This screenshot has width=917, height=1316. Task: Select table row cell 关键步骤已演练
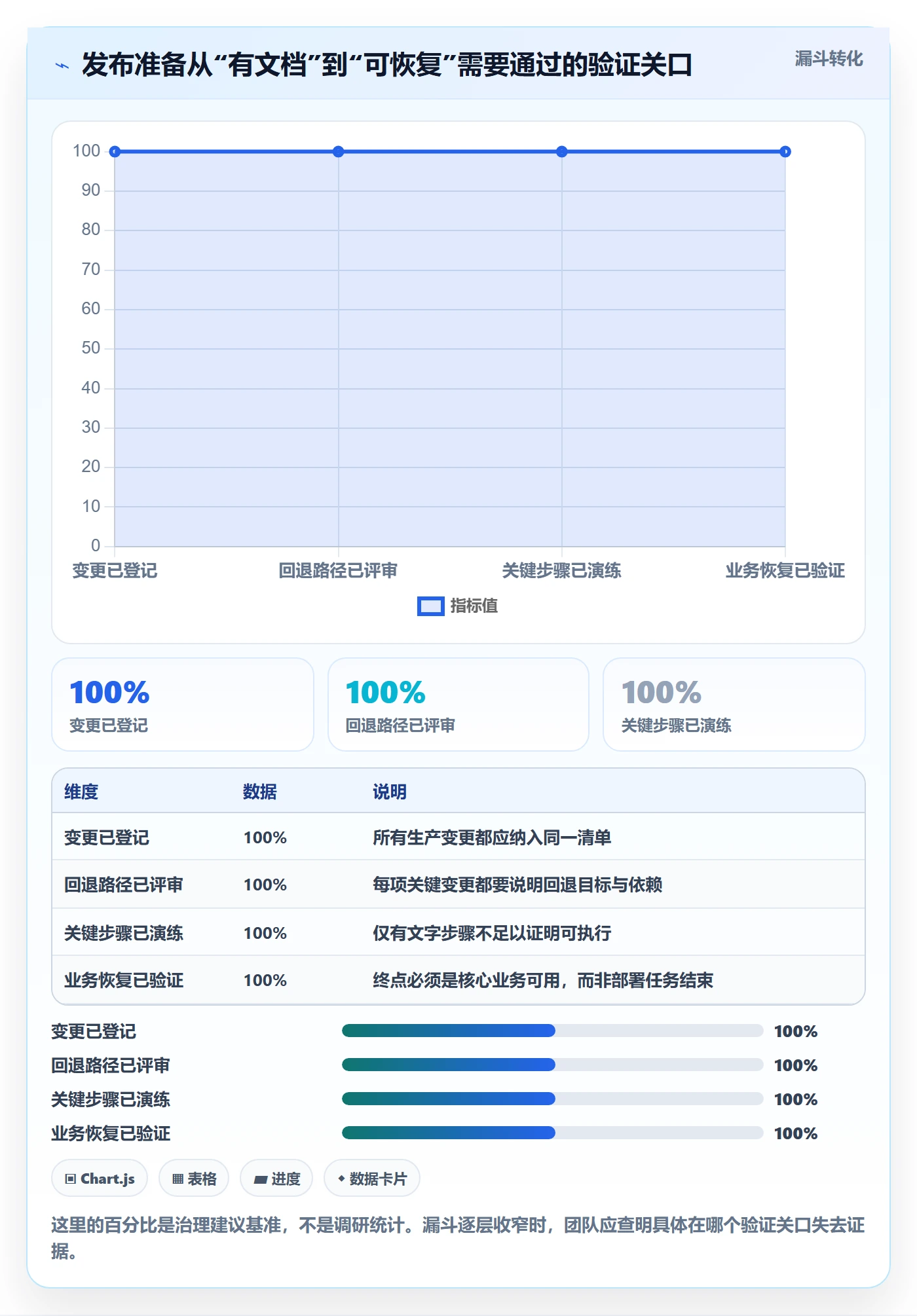(x=124, y=933)
